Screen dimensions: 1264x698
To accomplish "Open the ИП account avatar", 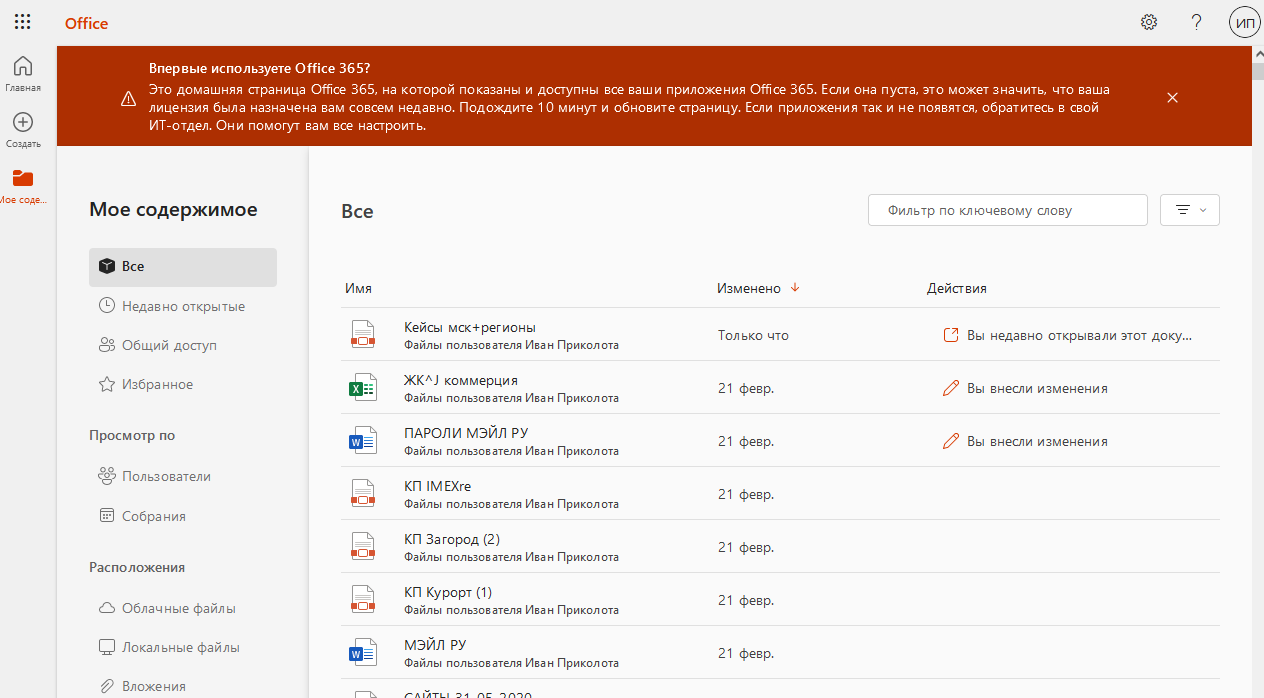I will click(x=1245, y=22).
